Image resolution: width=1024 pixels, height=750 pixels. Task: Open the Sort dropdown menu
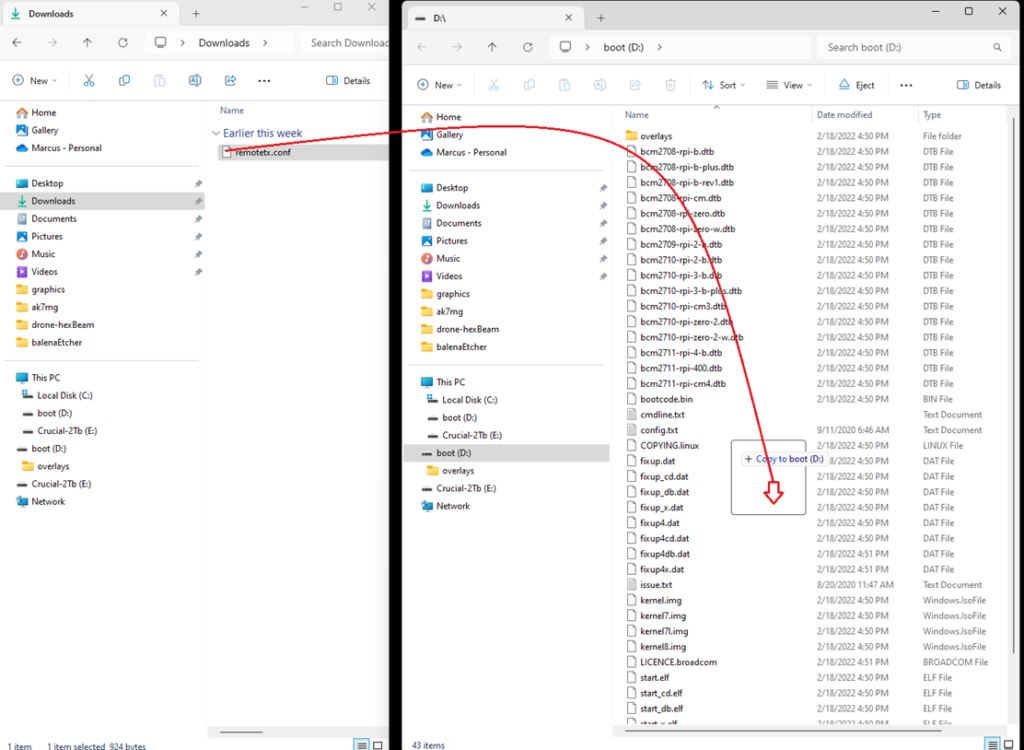tap(722, 84)
